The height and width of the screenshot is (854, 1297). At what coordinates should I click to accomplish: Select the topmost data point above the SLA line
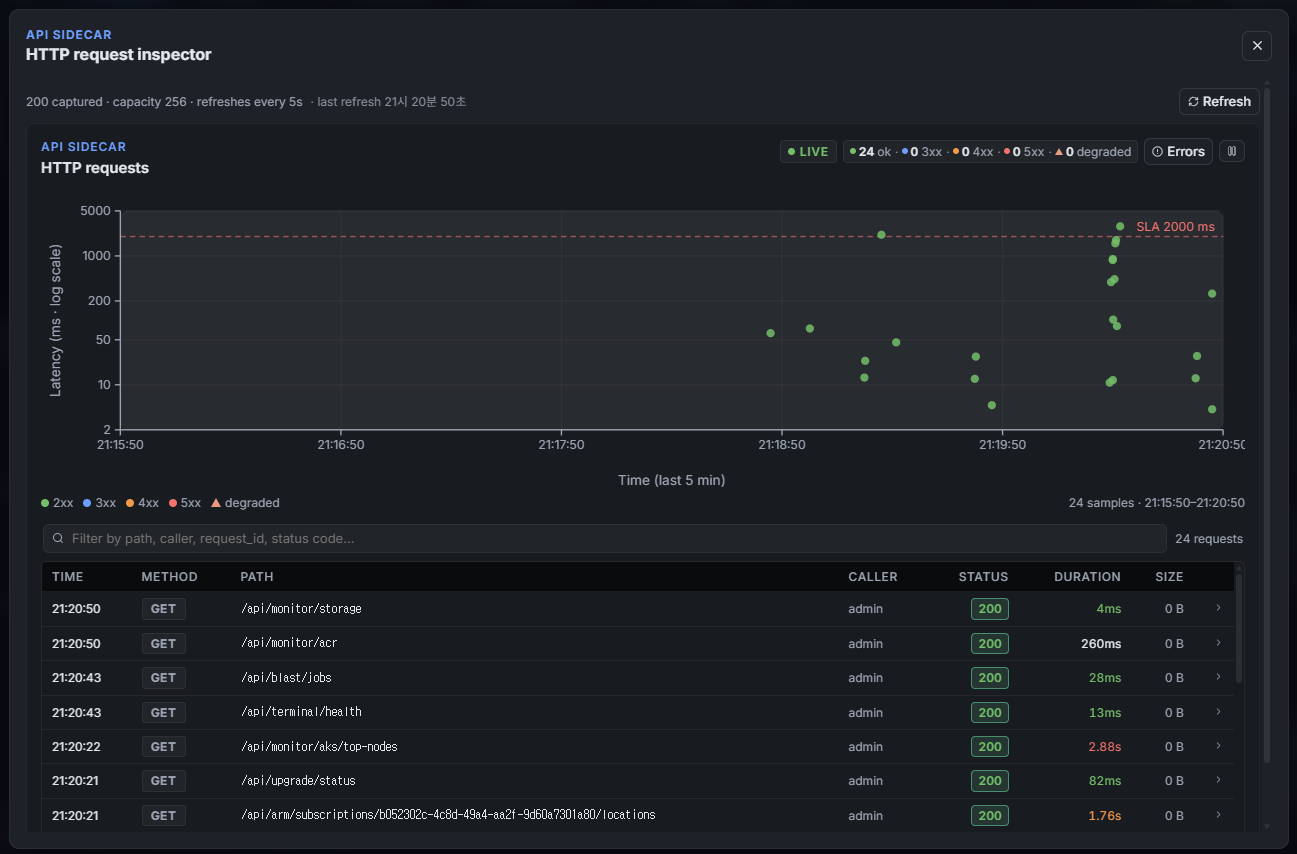pos(1120,227)
